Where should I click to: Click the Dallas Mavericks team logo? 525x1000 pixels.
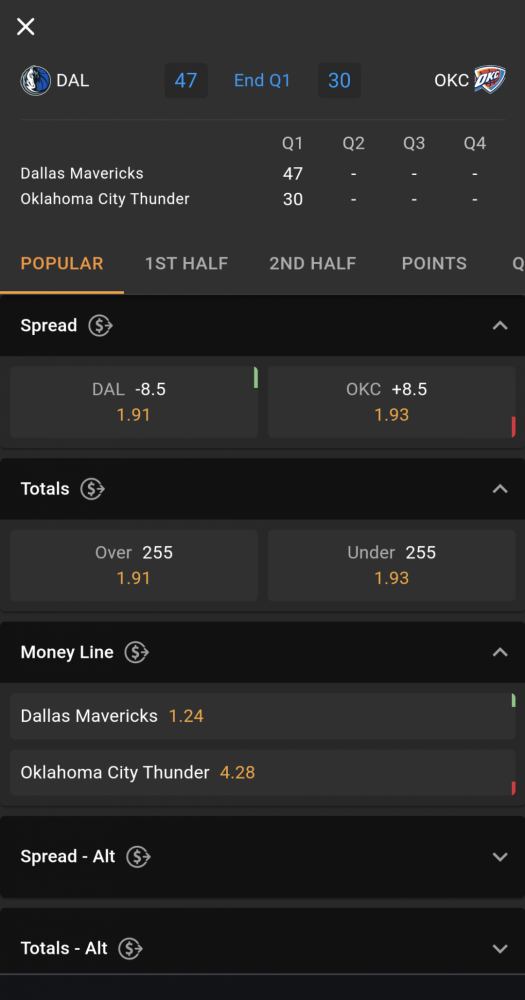[36, 81]
